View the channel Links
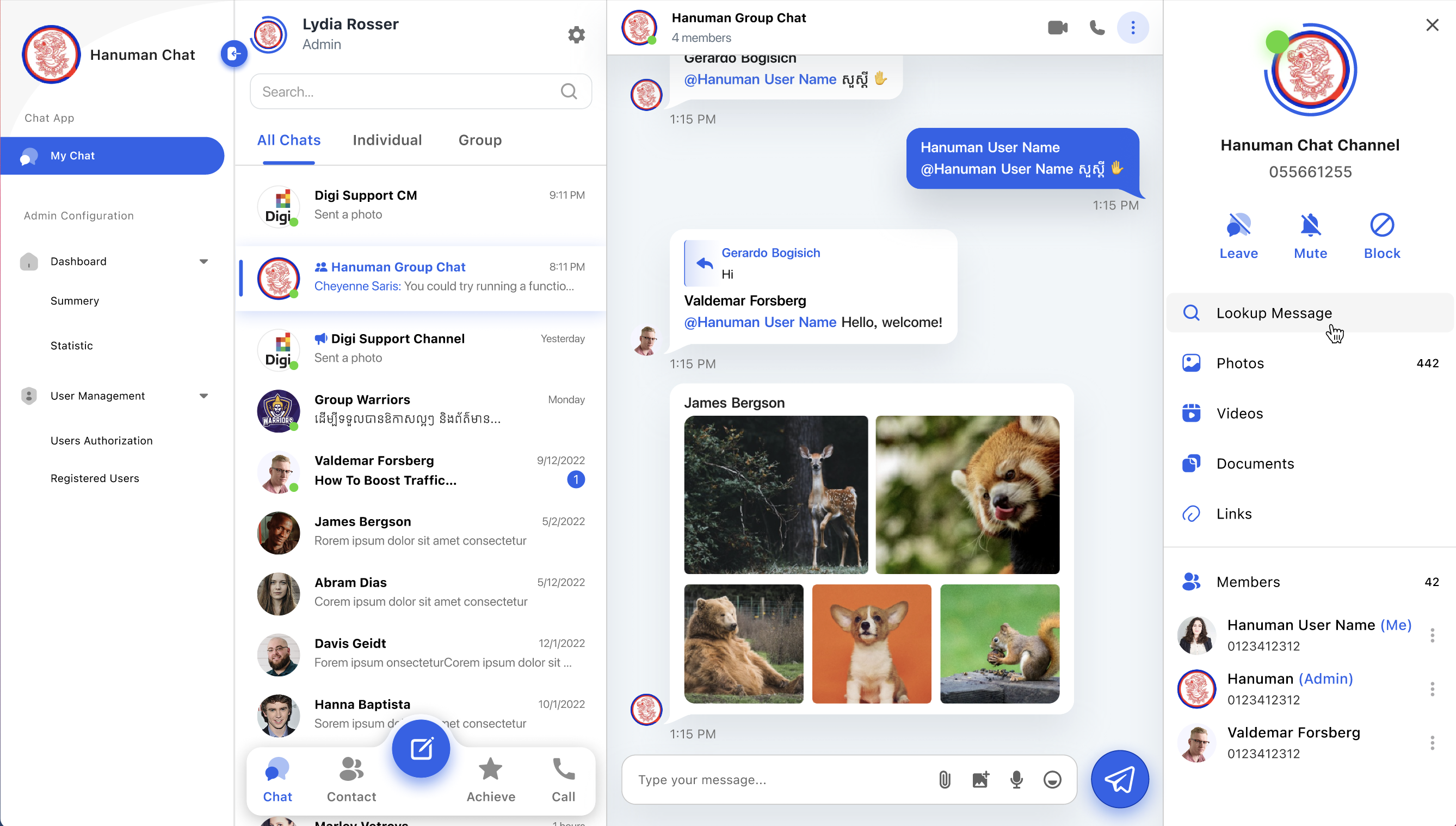 pos(1310,514)
